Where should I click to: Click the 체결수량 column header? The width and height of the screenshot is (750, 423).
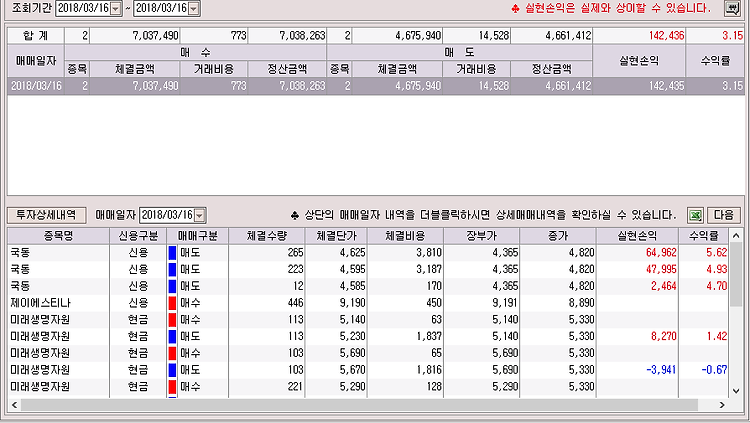pyautogui.click(x=267, y=236)
